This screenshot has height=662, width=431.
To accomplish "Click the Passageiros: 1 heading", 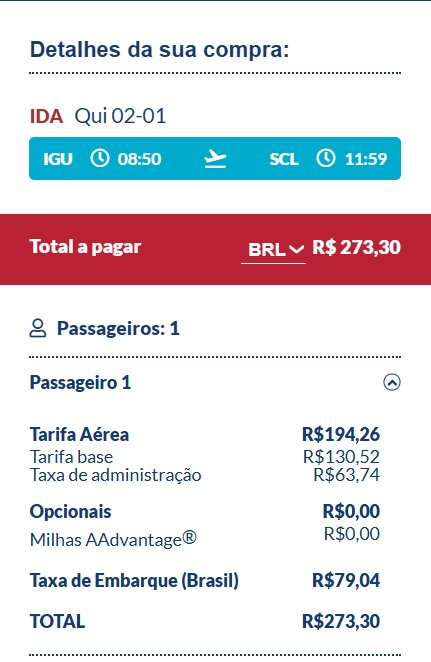I will pos(118,328).
